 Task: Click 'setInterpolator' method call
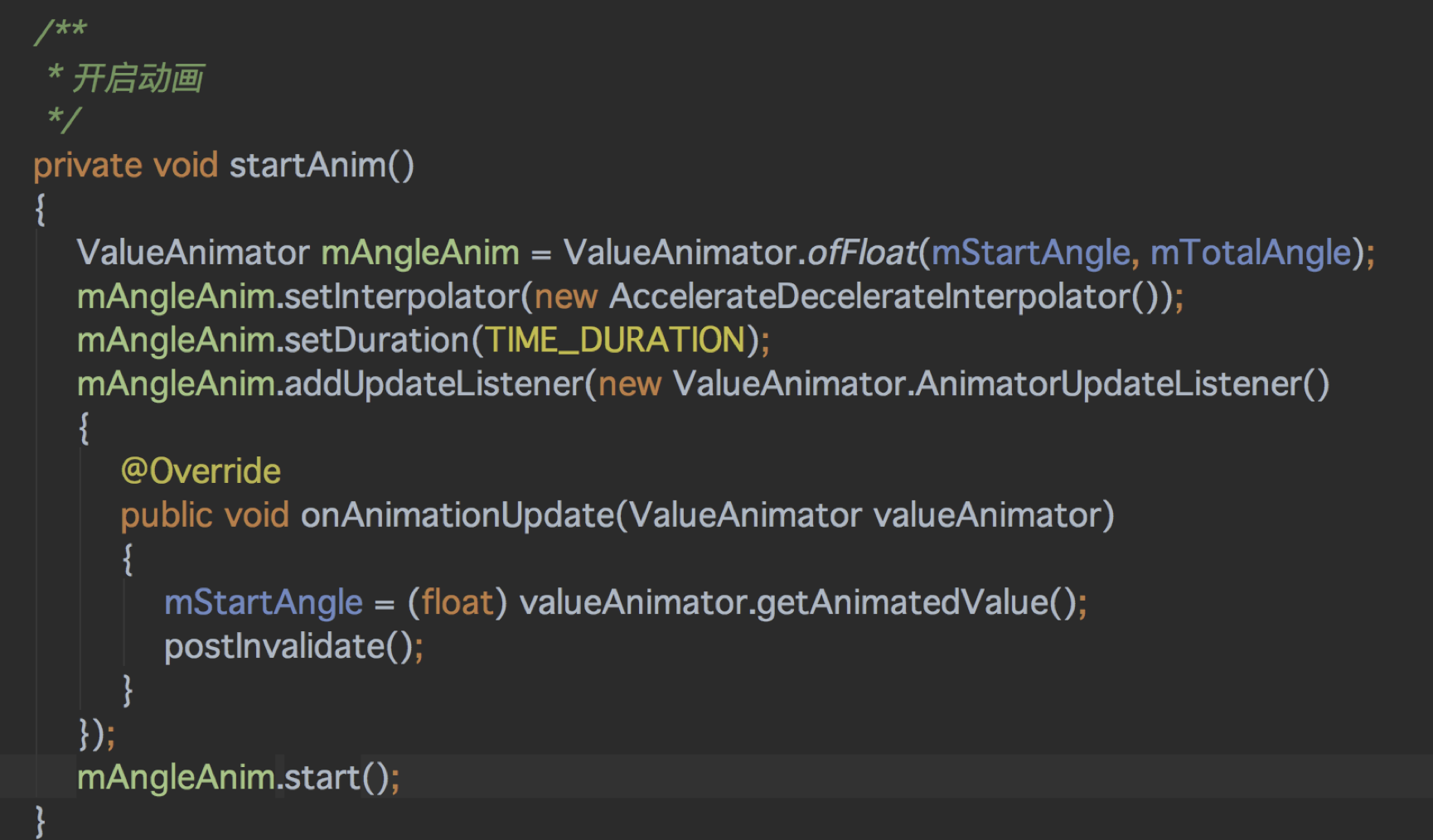click(x=402, y=297)
